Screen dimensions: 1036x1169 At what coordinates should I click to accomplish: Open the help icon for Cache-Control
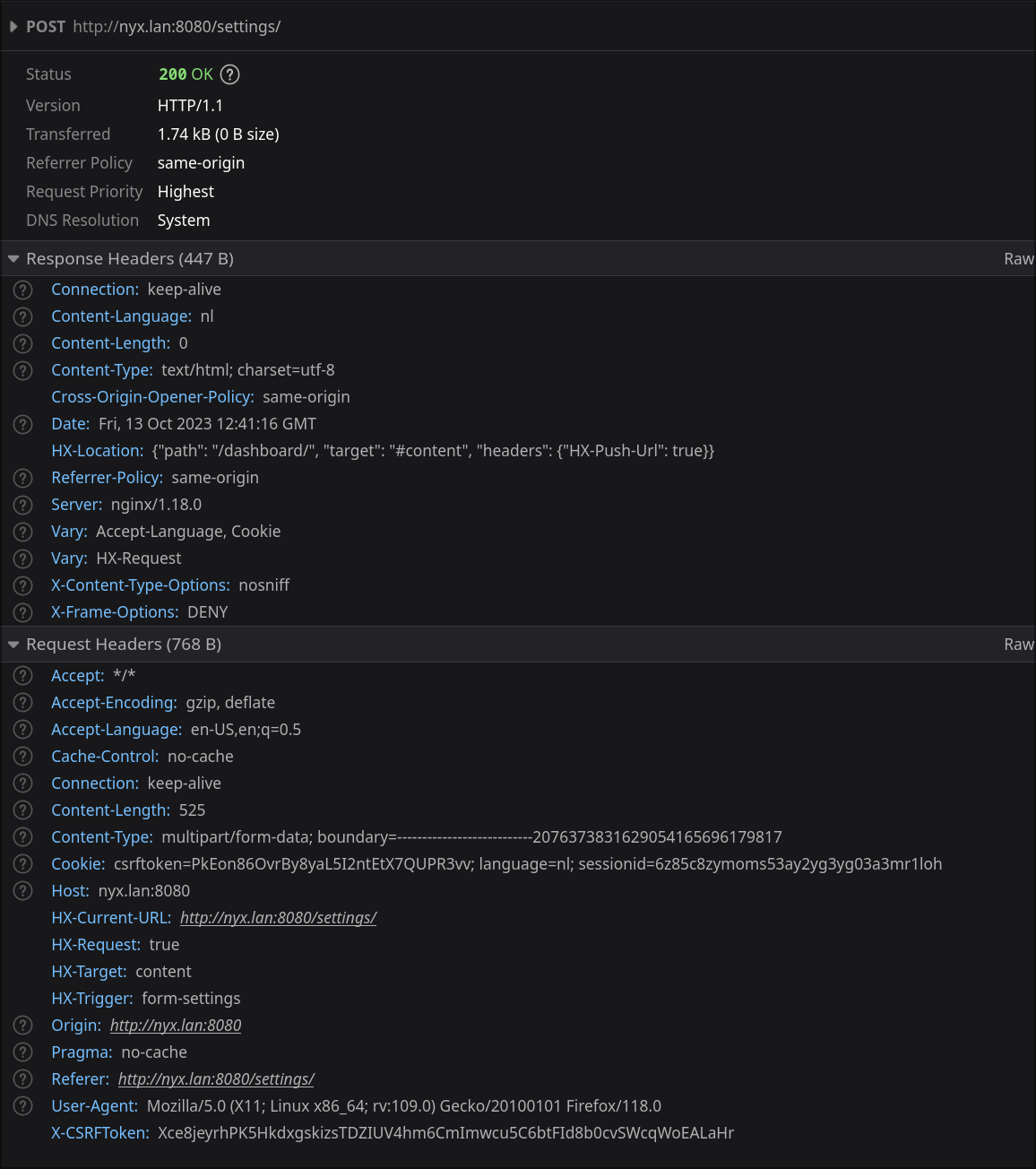22,756
